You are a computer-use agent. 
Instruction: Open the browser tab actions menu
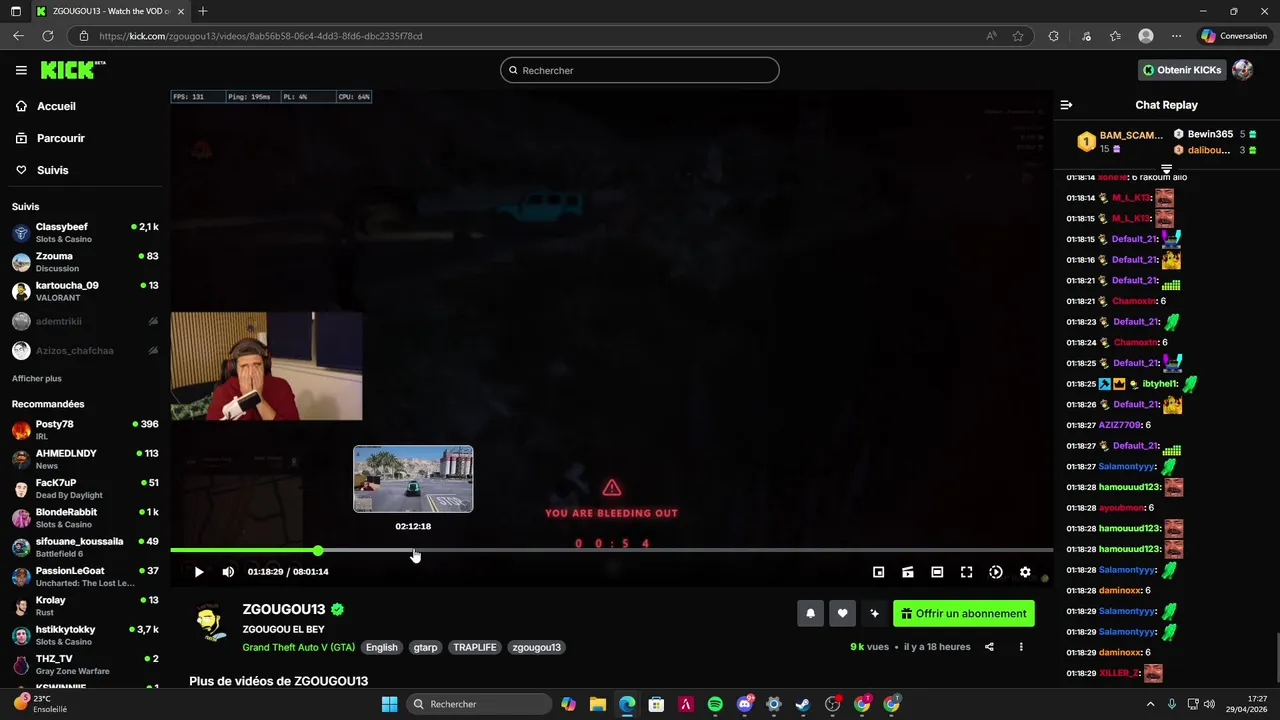pos(16,11)
